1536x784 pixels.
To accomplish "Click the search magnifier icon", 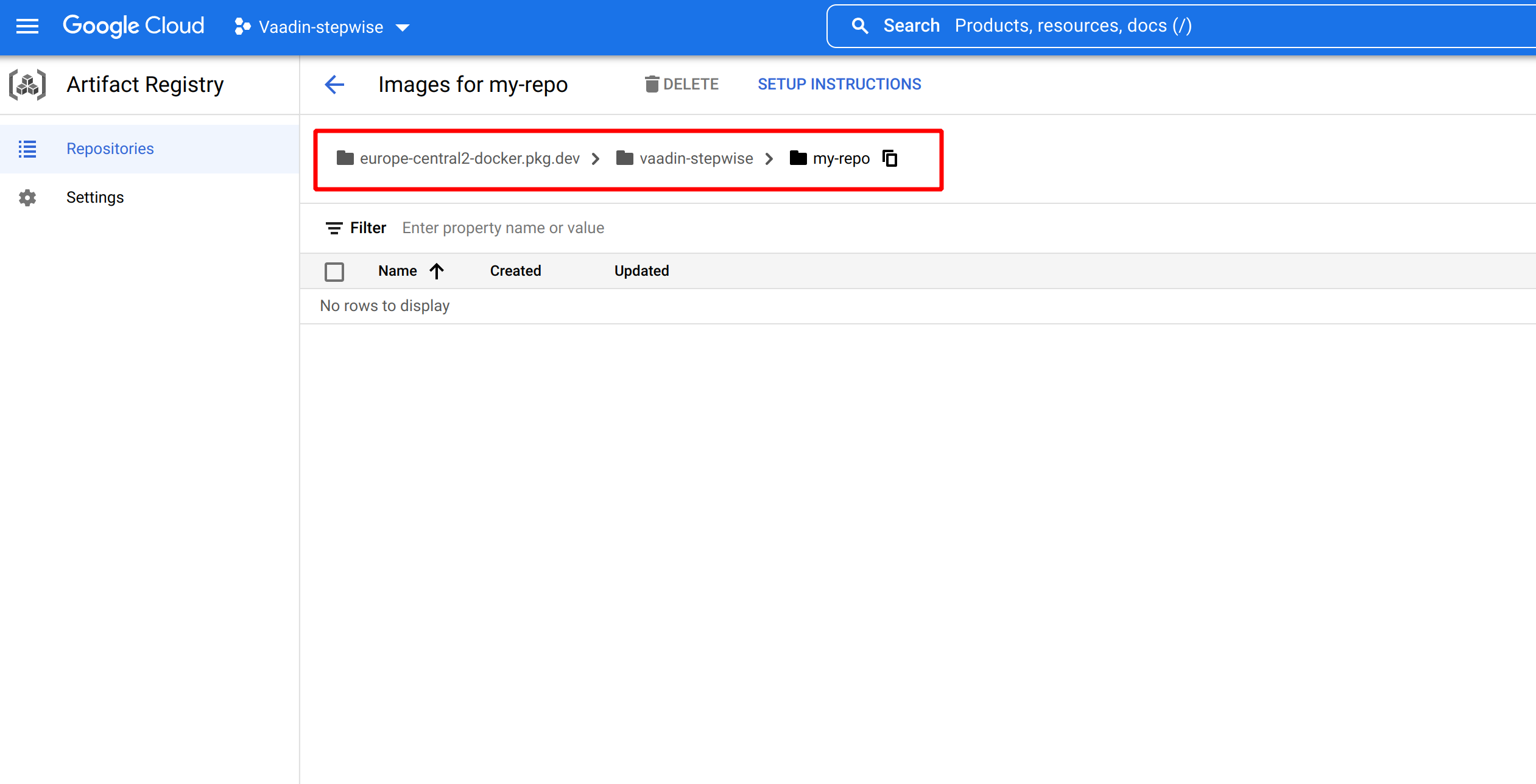I will click(860, 26).
